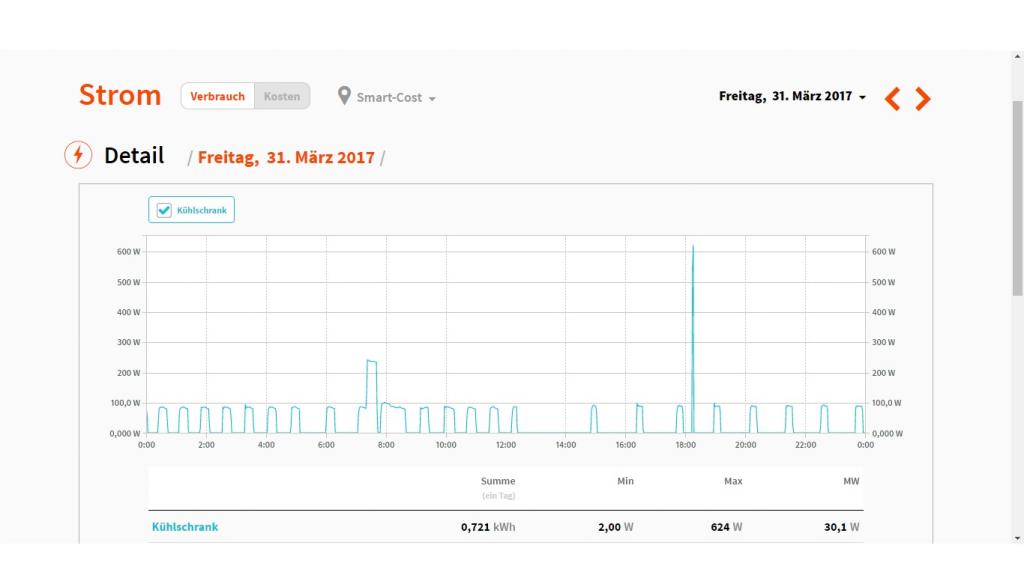The height and width of the screenshot is (575, 1024).
Task: Switch to Kosten view
Action: tap(282, 96)
